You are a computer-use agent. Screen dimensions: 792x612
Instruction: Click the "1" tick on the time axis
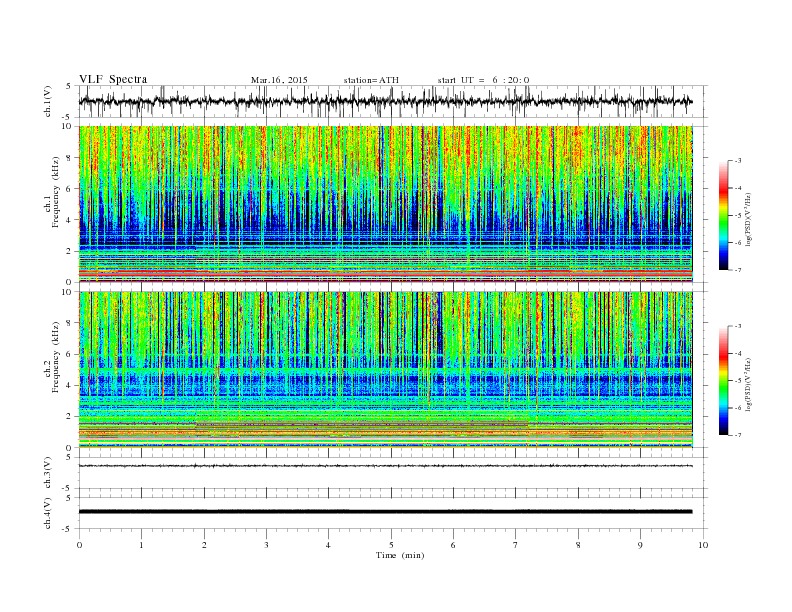tap(141, 545)
